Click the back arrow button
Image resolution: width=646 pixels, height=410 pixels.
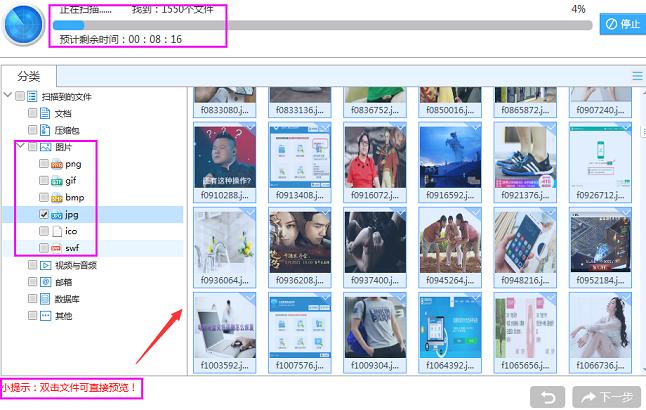[548, 397]
